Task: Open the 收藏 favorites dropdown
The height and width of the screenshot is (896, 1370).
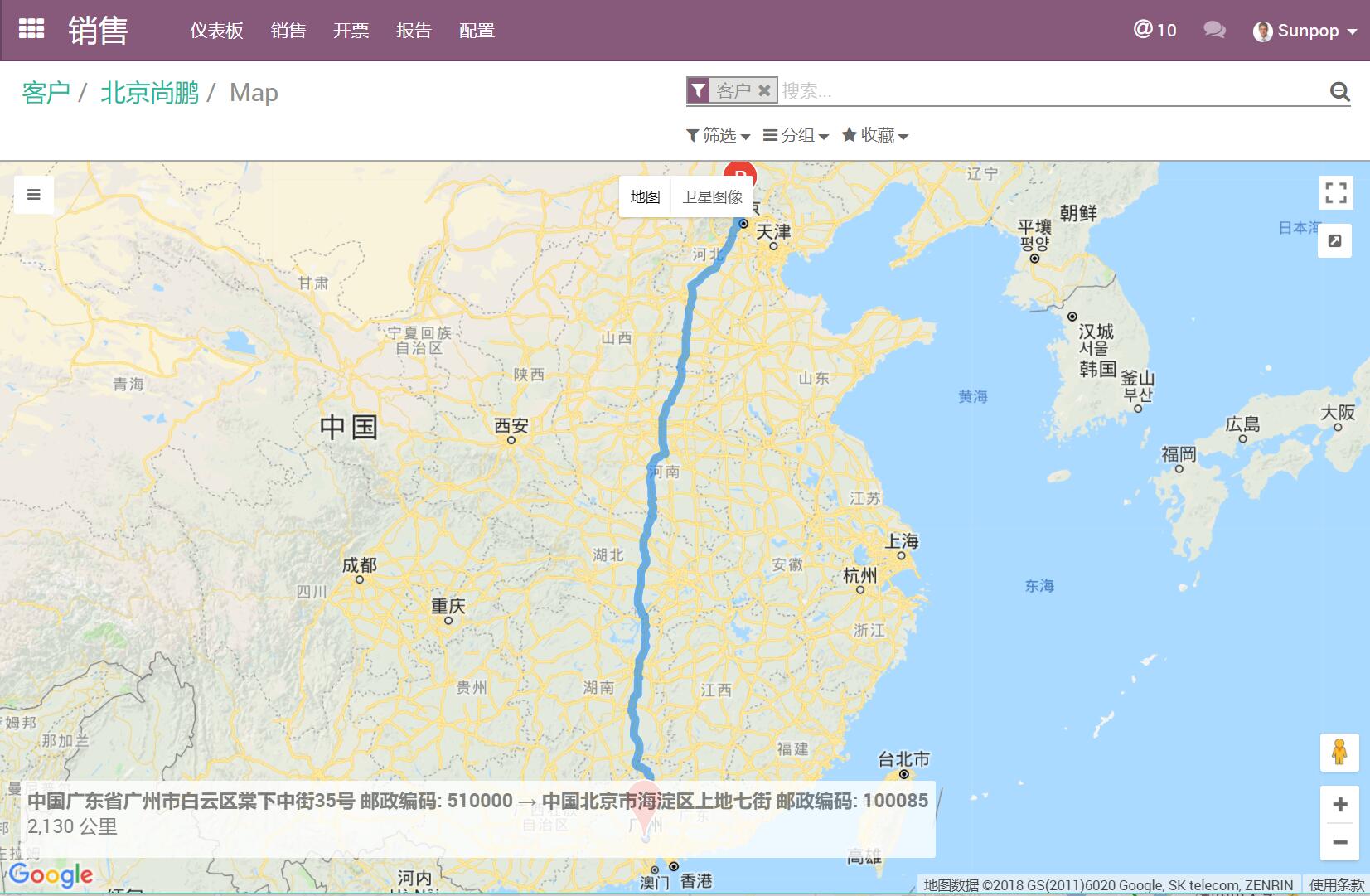Action: coord(875,135)
